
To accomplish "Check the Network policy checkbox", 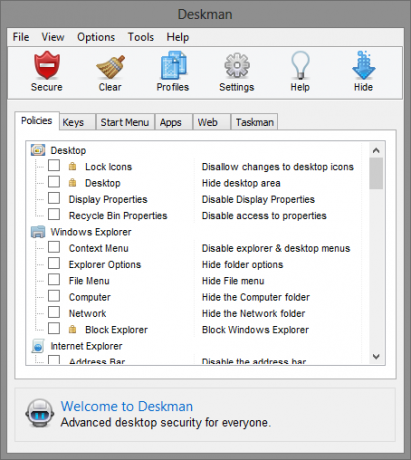I will coord(54,312).
